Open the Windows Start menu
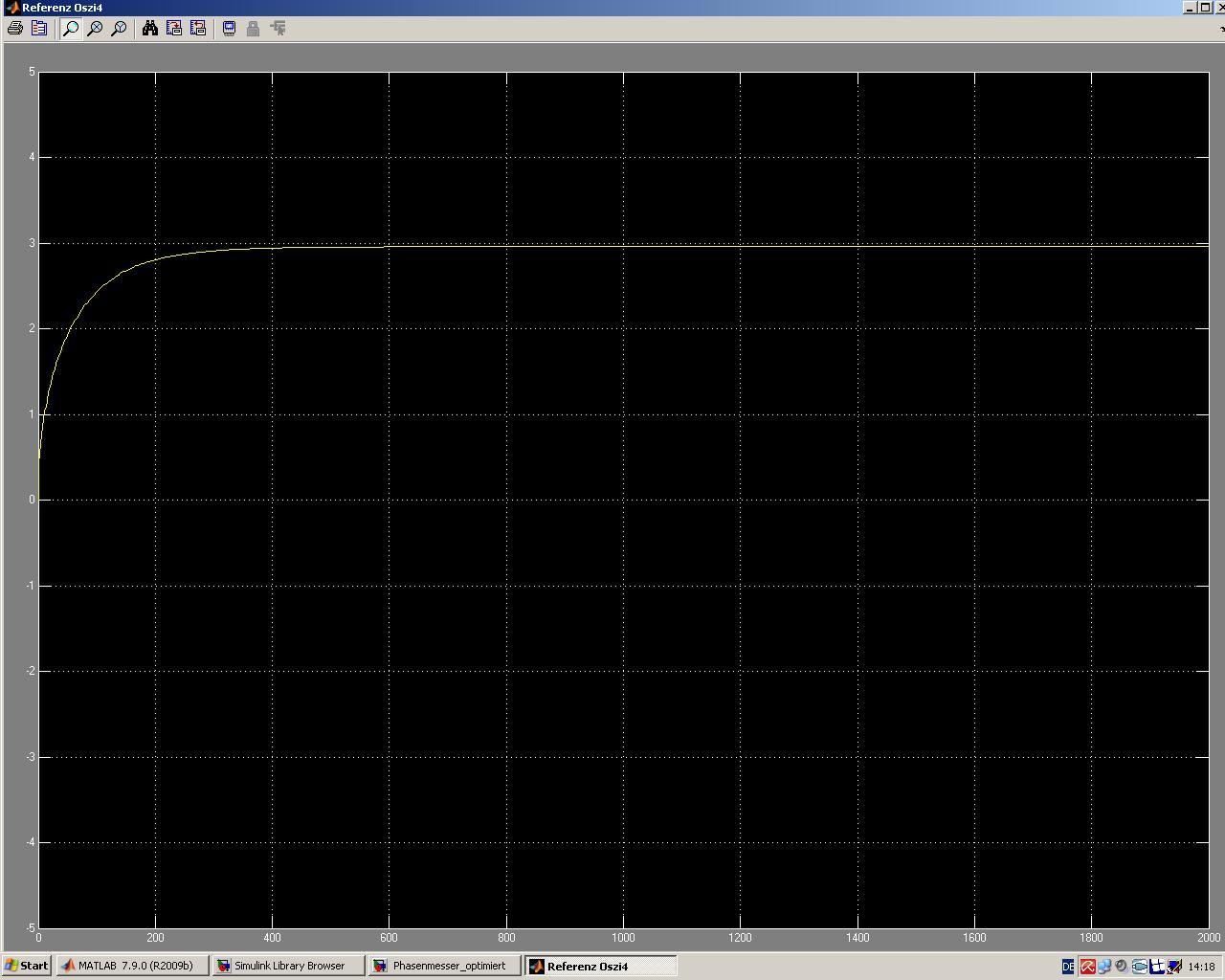 [x=26, y=966]
